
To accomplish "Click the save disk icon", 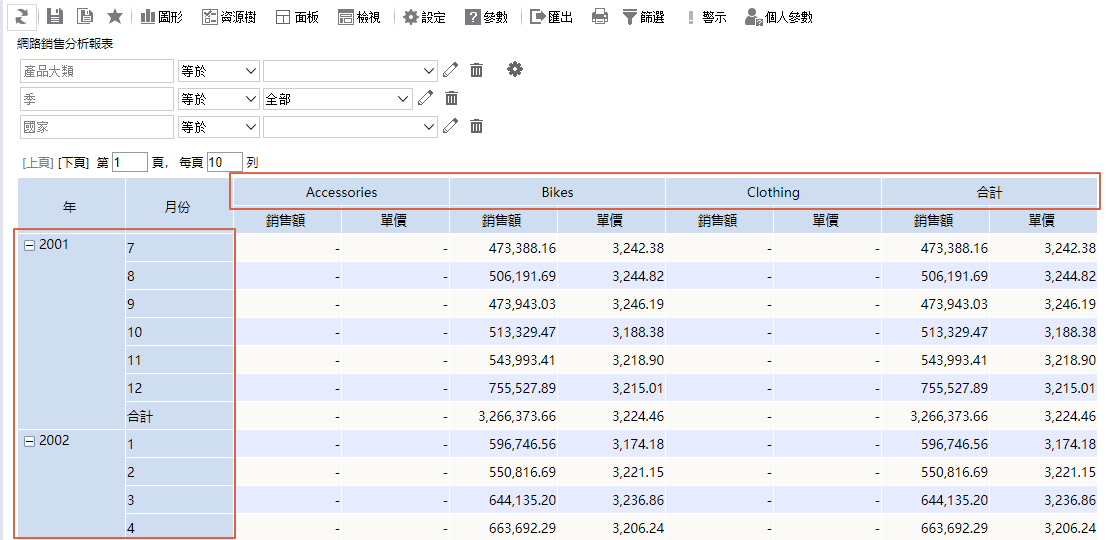I will pyautogui.click(x=55, y=17).
